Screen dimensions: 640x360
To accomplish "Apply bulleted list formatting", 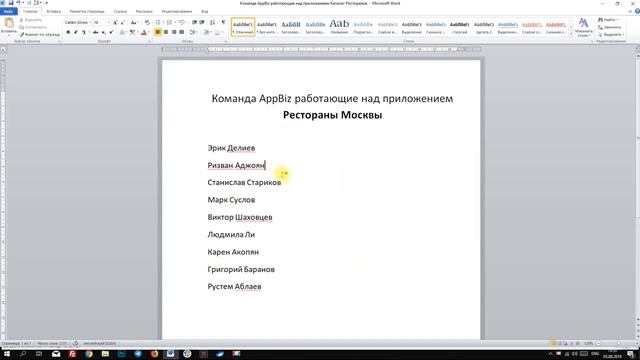I will (159, 22).
